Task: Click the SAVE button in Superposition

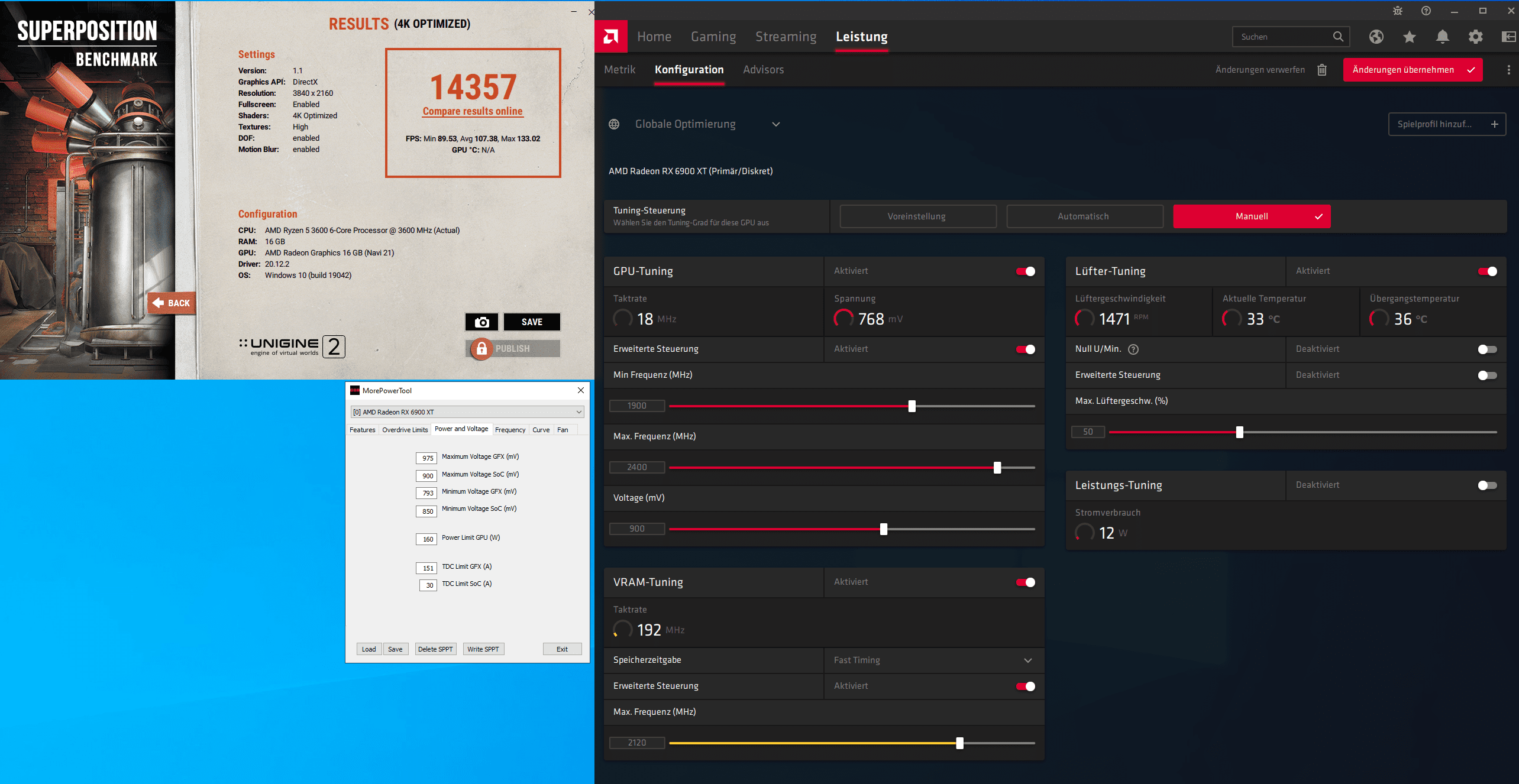Action: click(x=532, y=322)
